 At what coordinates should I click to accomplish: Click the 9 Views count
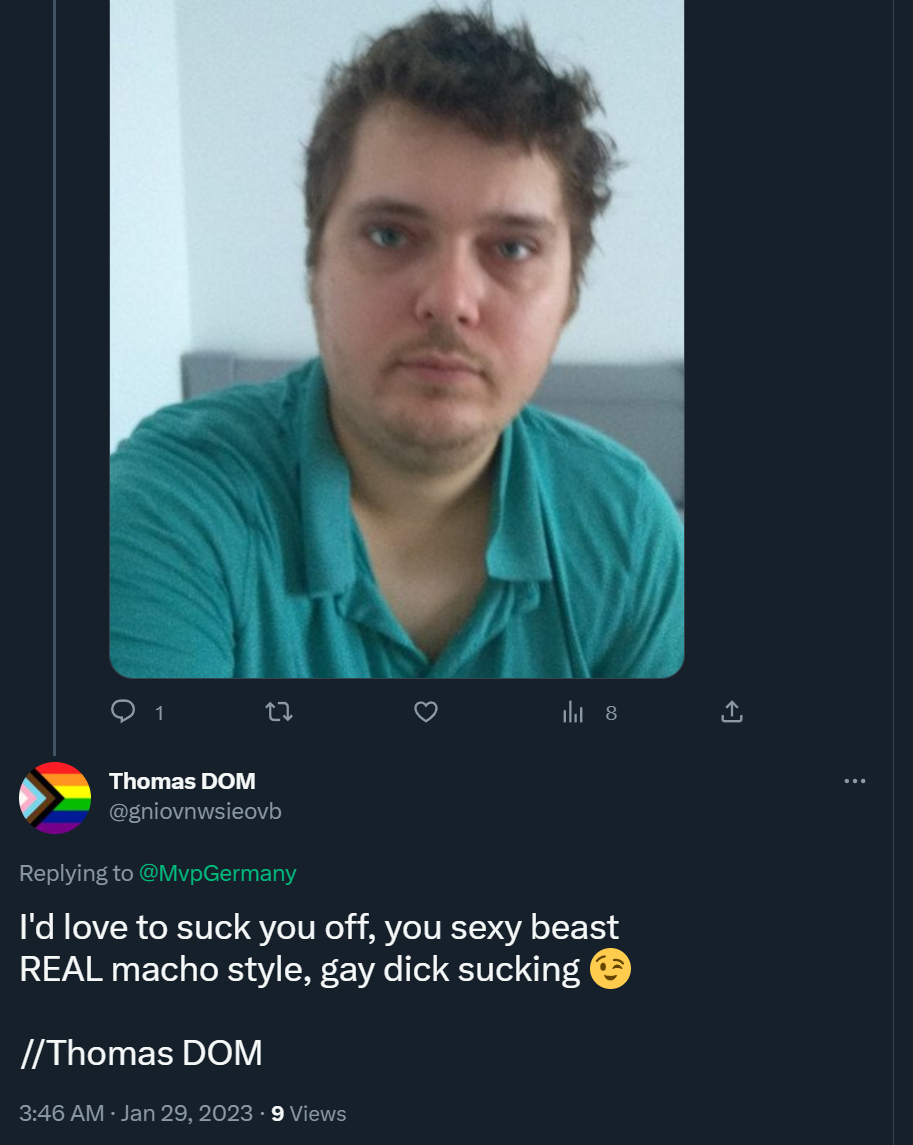tap(308, 1114)
